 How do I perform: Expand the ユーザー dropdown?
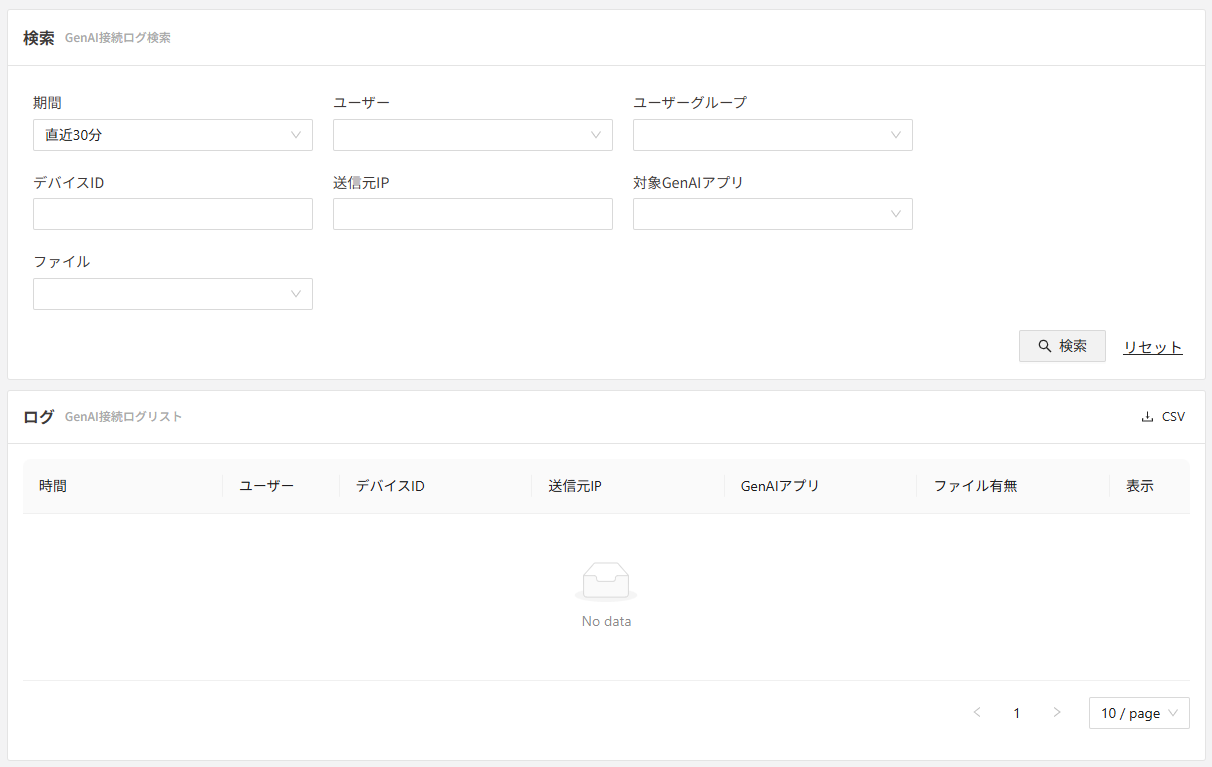click(473, 135)
